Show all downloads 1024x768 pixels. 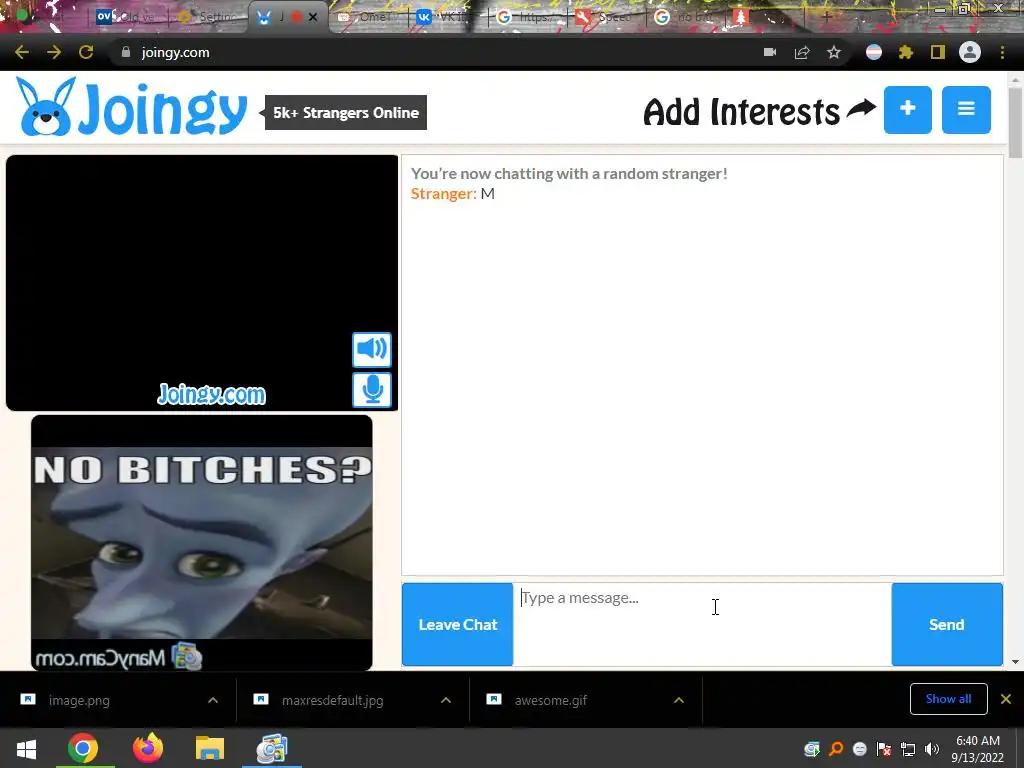(948, 699)
